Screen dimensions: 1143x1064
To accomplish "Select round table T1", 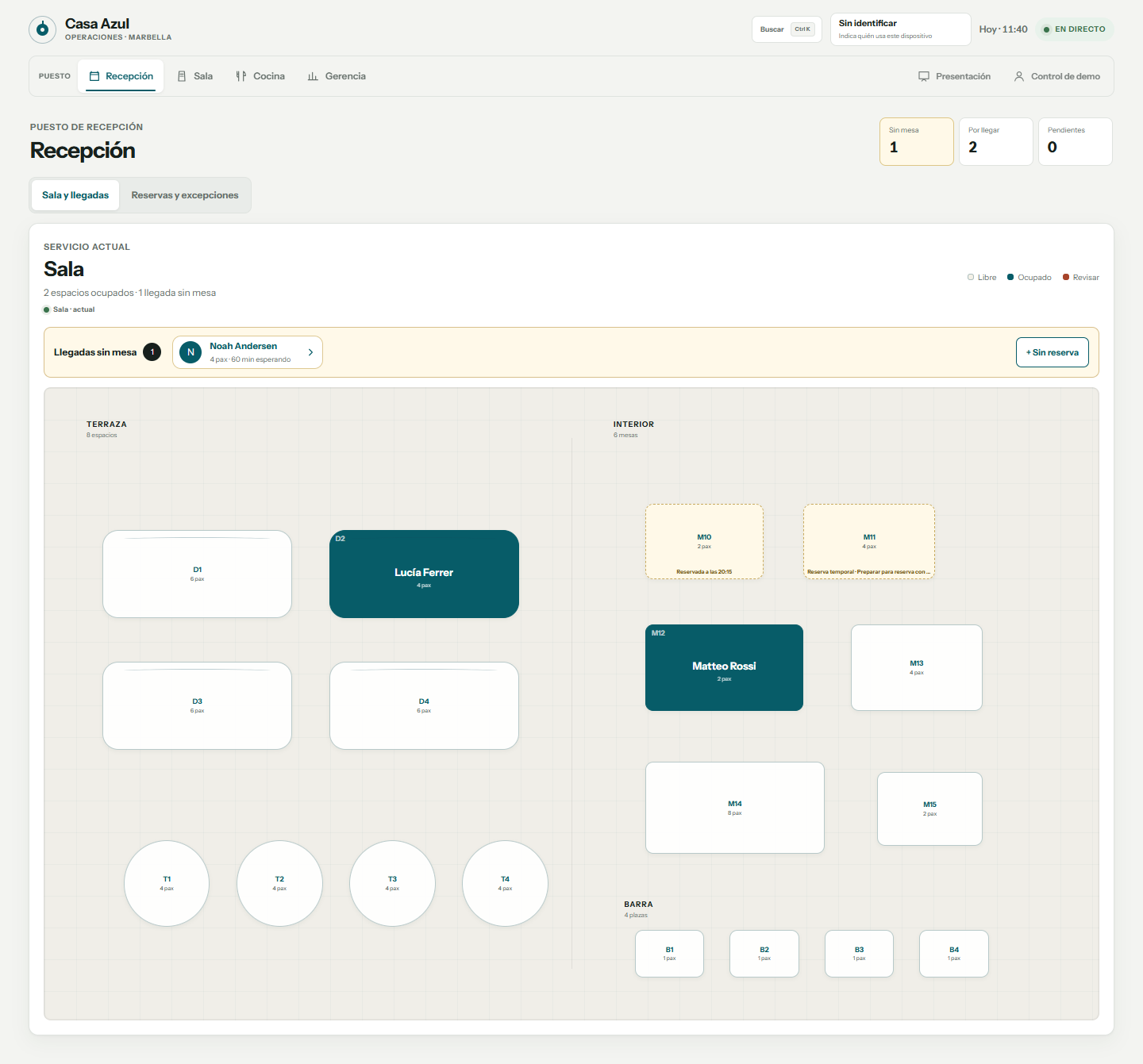I will [167, 883].
